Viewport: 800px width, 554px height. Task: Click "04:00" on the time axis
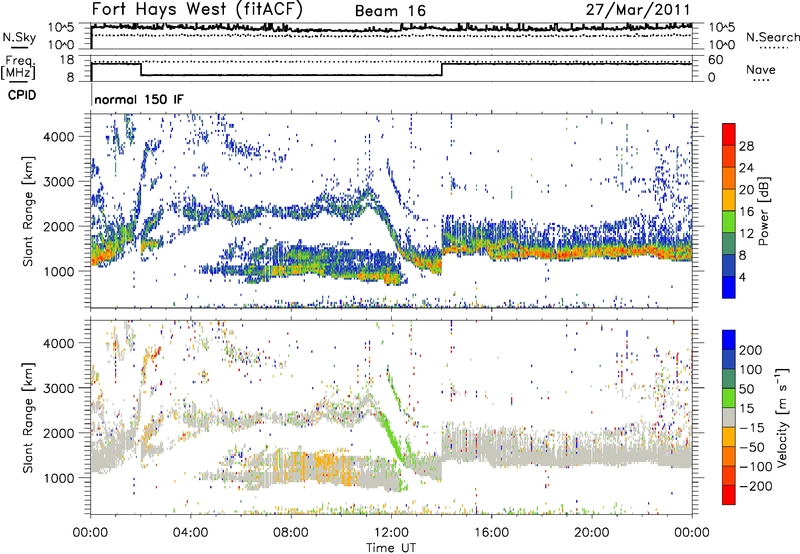pos(190,533)
